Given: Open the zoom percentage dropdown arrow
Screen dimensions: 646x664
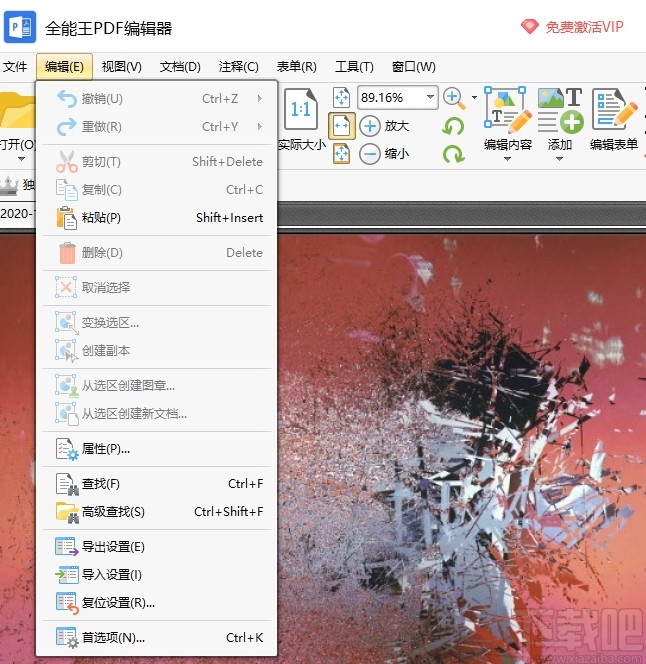Looking at the screenshot, I should [430, 97].
